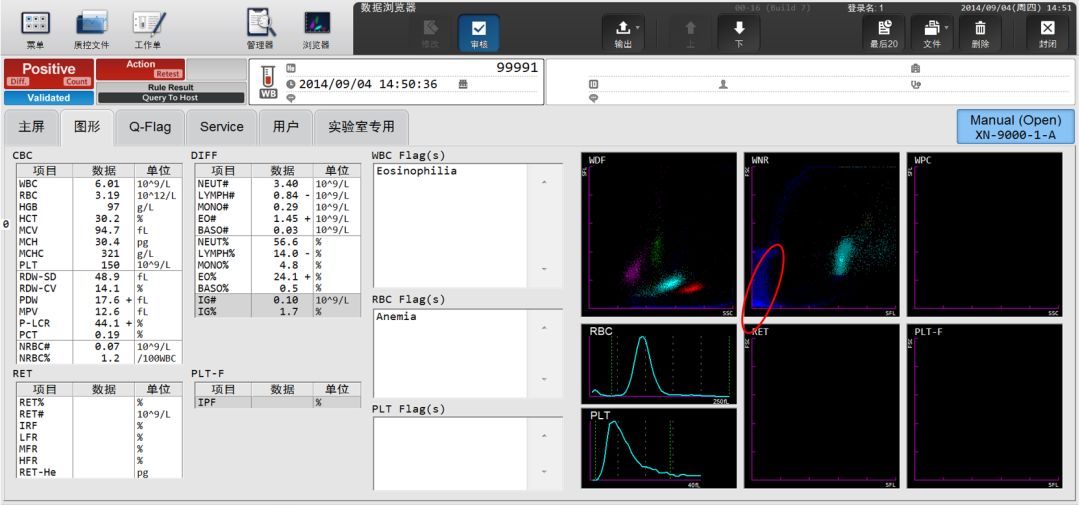The width and height of the screenshot is (1080, 505).
Task: Go to next sample with 下 arrow
Action: coord(739,33)
